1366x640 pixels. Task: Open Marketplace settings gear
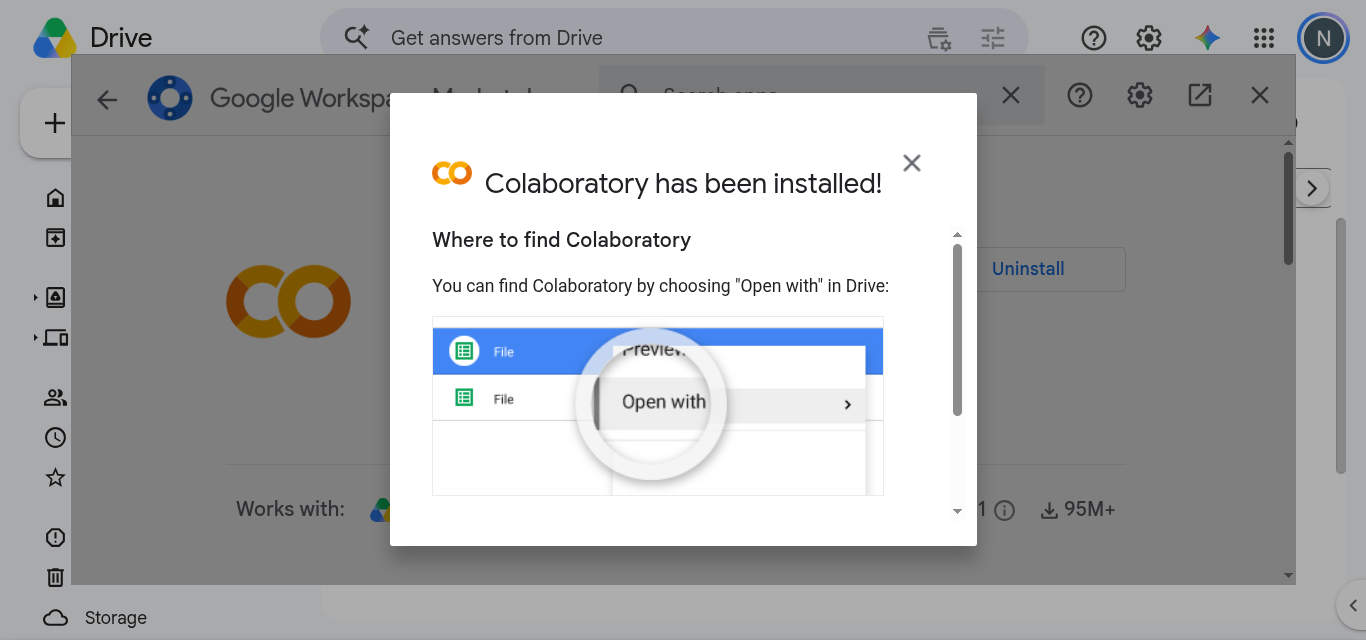tap(1140, 95)
